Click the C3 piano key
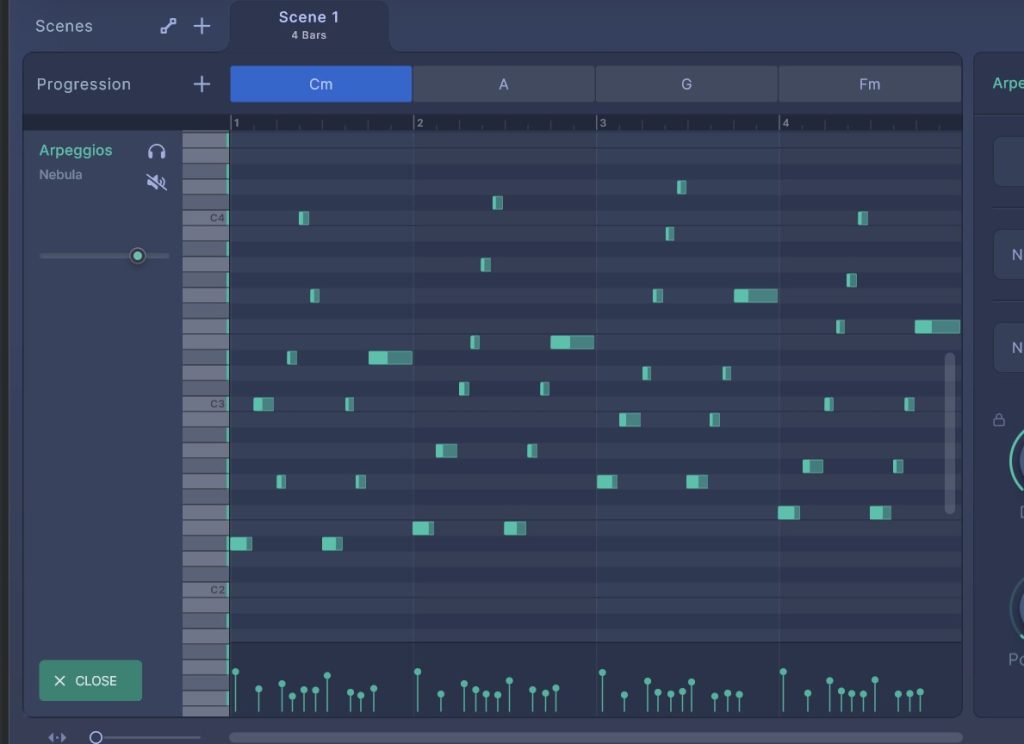 click(x=206, y=404)
